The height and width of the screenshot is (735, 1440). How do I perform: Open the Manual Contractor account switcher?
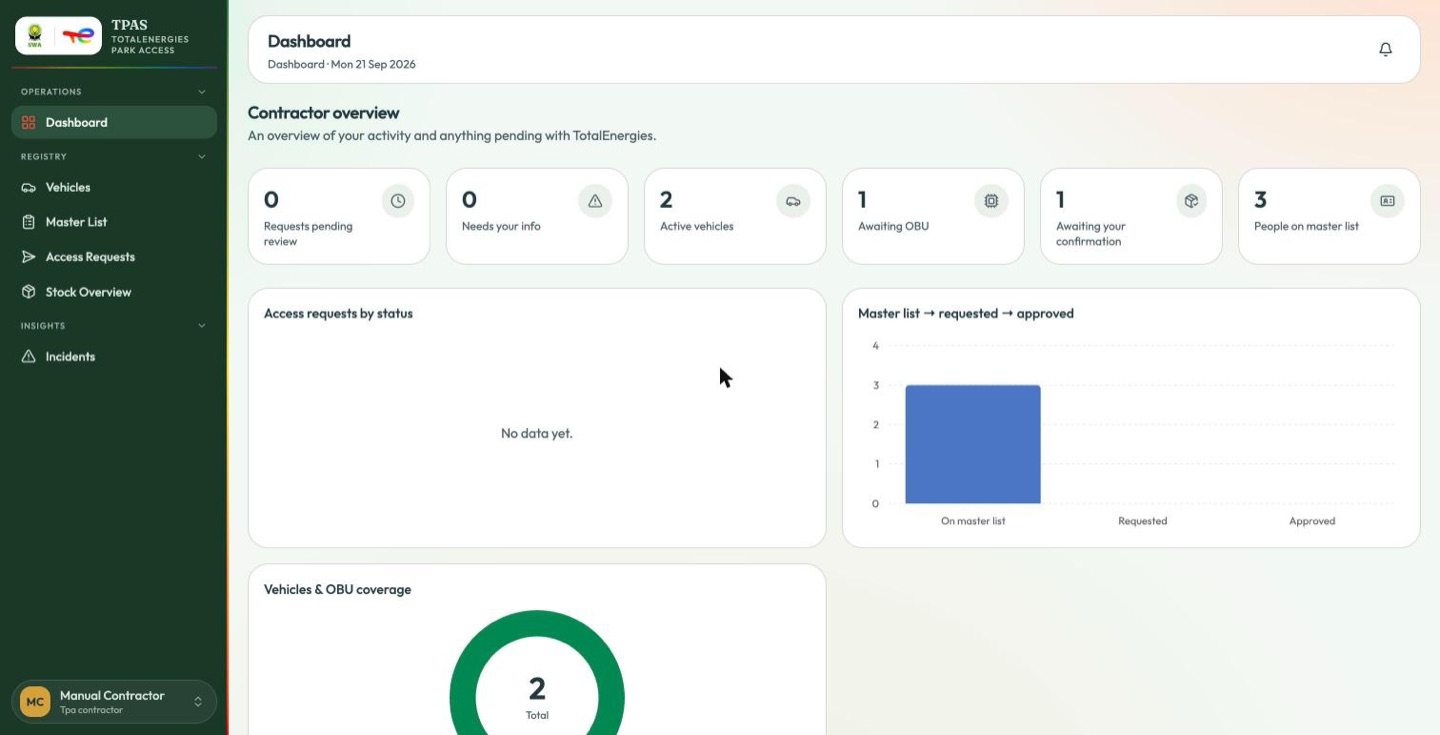point(114,702)
